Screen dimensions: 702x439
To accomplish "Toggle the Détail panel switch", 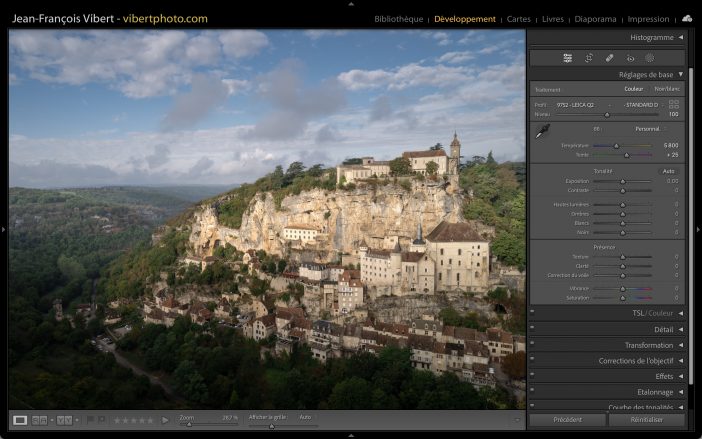I will click(x=532, y=329).
